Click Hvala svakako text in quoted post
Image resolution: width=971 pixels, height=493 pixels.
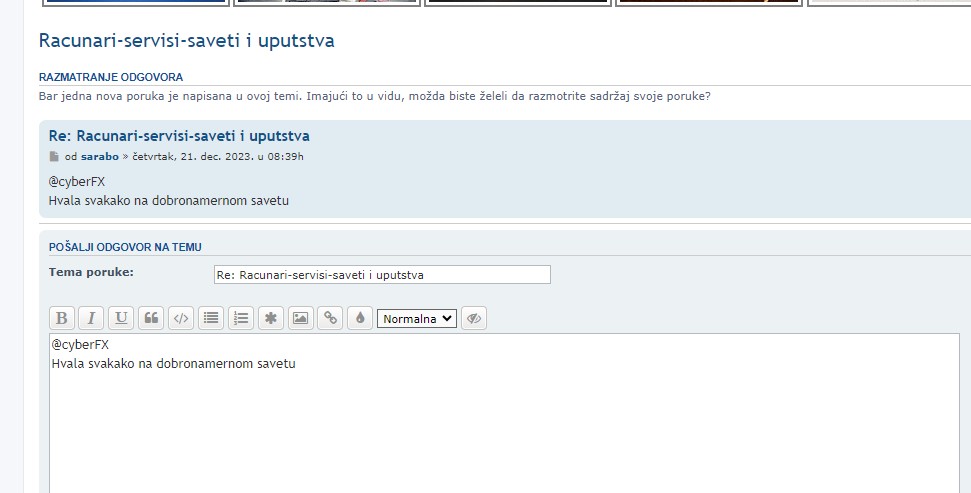point(168,201)
